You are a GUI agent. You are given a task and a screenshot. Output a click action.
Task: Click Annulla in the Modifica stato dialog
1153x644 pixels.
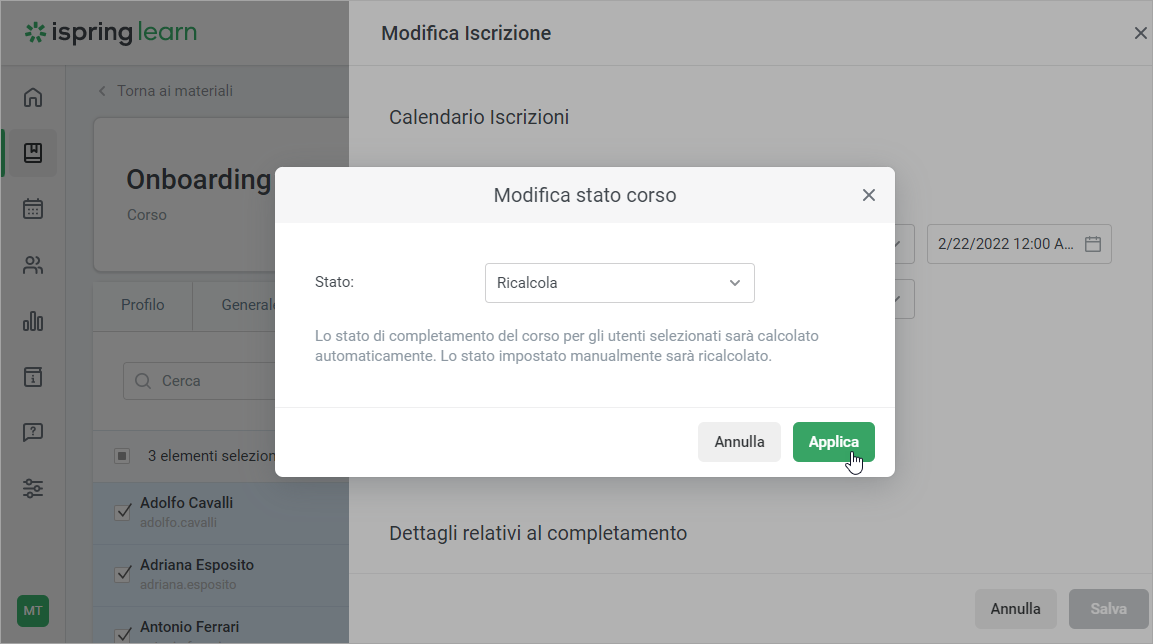739,442
